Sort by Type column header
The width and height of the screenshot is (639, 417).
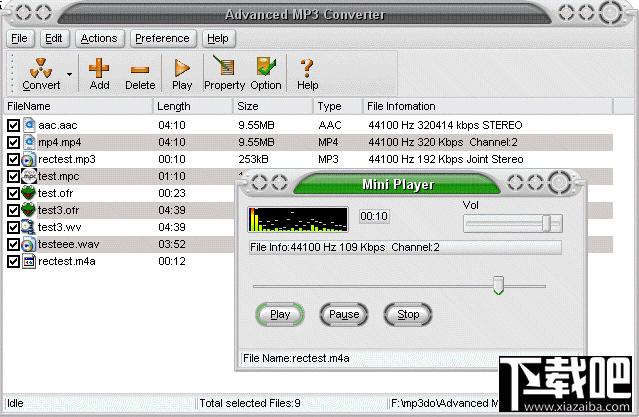coord(338,106)
